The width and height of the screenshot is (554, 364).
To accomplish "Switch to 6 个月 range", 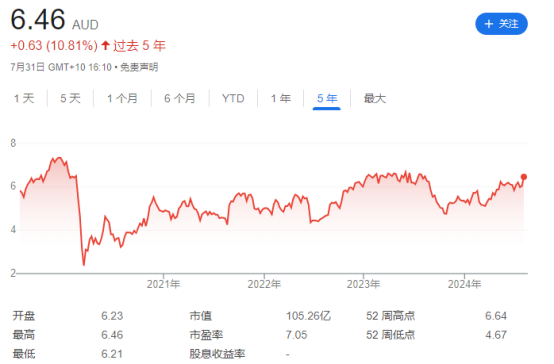I will click(x=180, y=98).
